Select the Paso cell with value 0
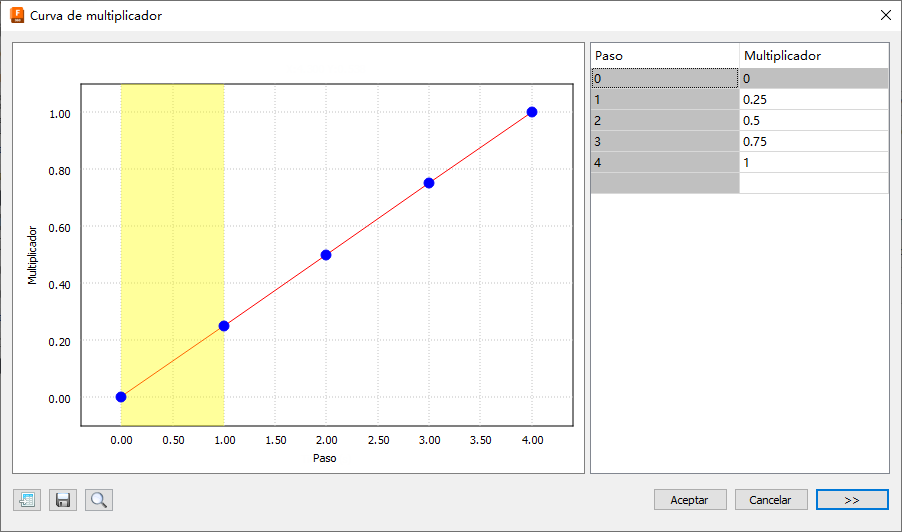This screenshot has width=902, height=532. point(665,78)
